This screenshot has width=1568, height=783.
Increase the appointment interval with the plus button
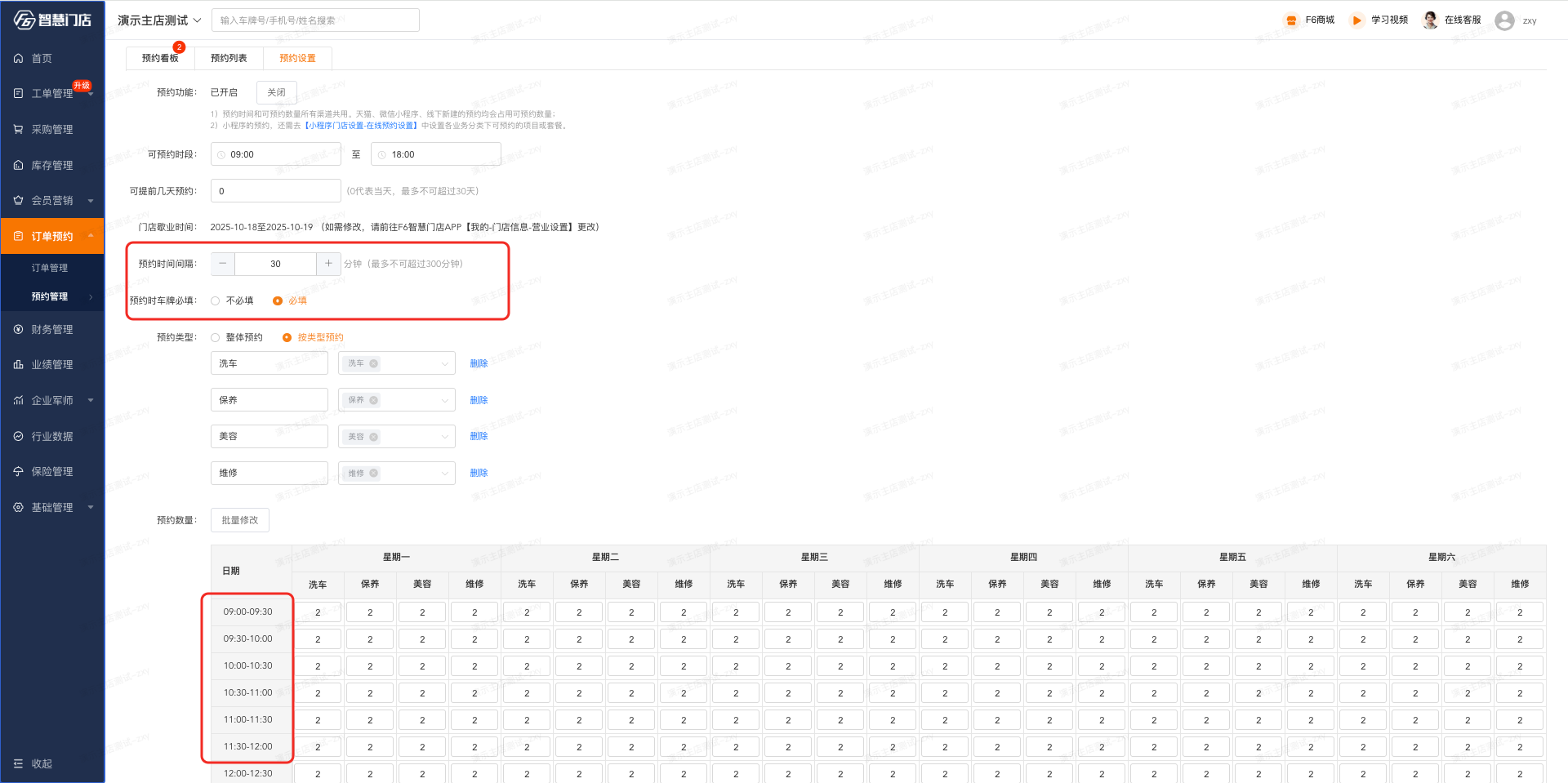coord(328,264)
